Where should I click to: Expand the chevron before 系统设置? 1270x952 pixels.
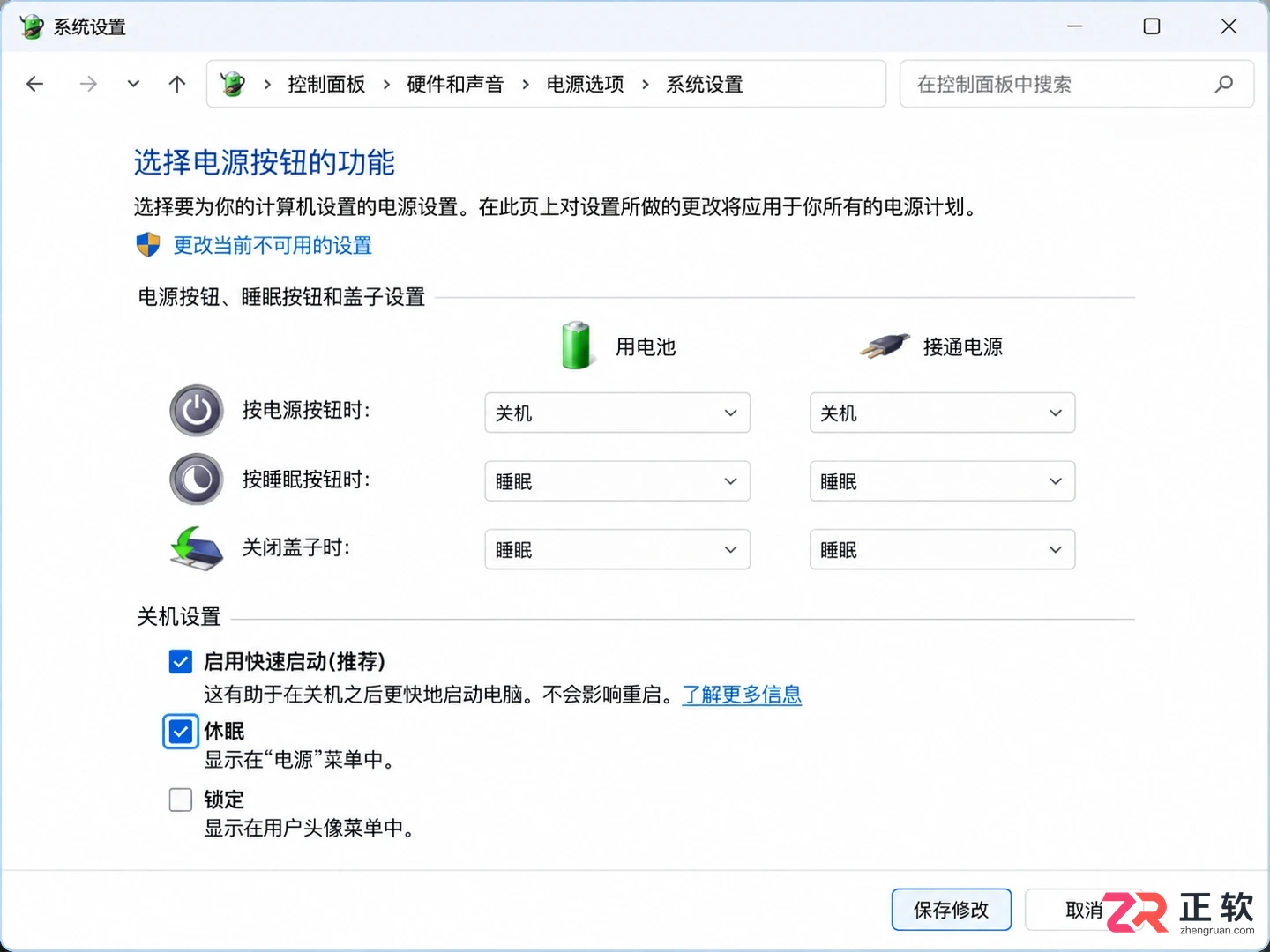[646, 84]
